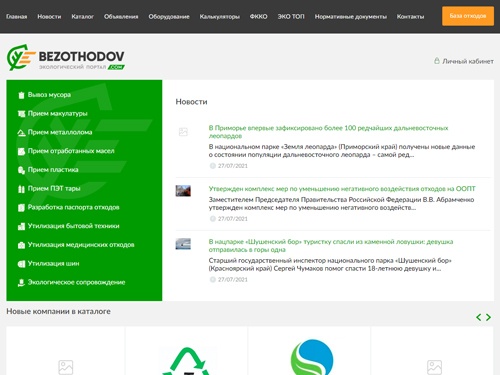Image resolution: width=500 pixels, height=375 pixels.
Task: Open Прием ПЭТ тары sidebar link
Action: click(x=54, y=188)
